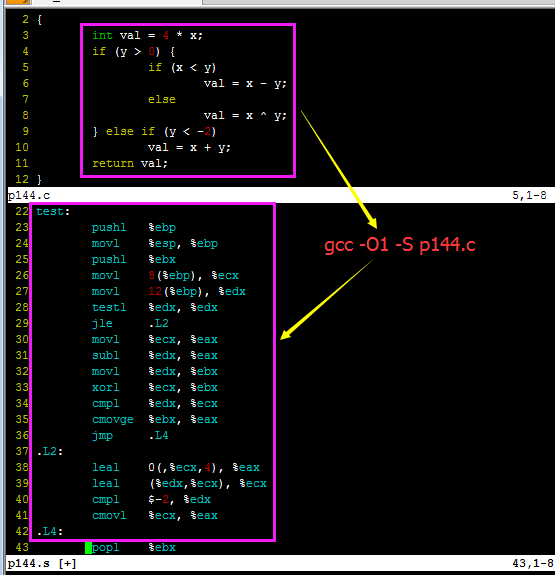555x575 pixels.
Task: Click the 'leal 0(,%ecx,4), %eax' instruction
Action: [x=175, y=468]
